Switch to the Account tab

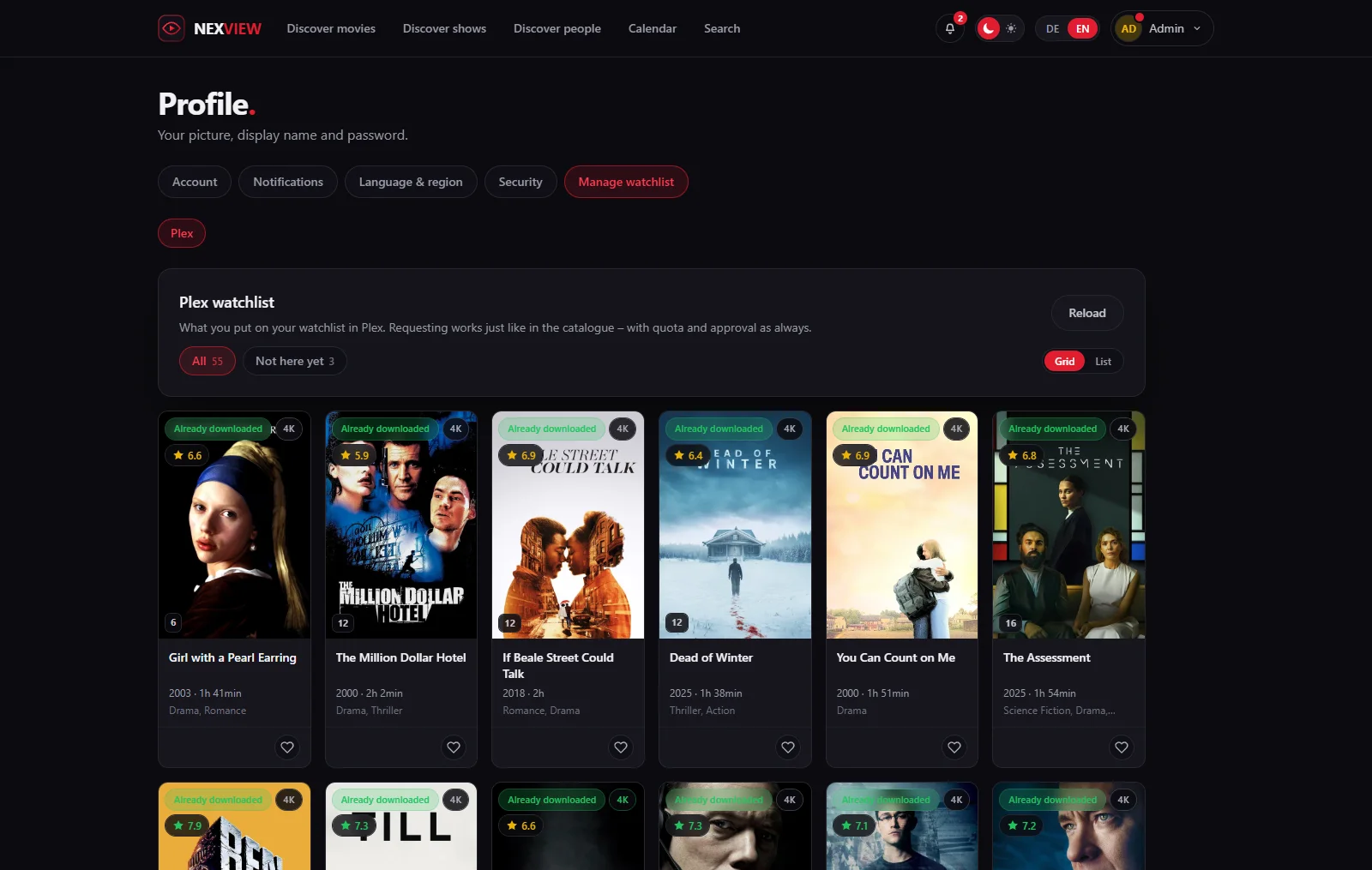tap(195, 182)
